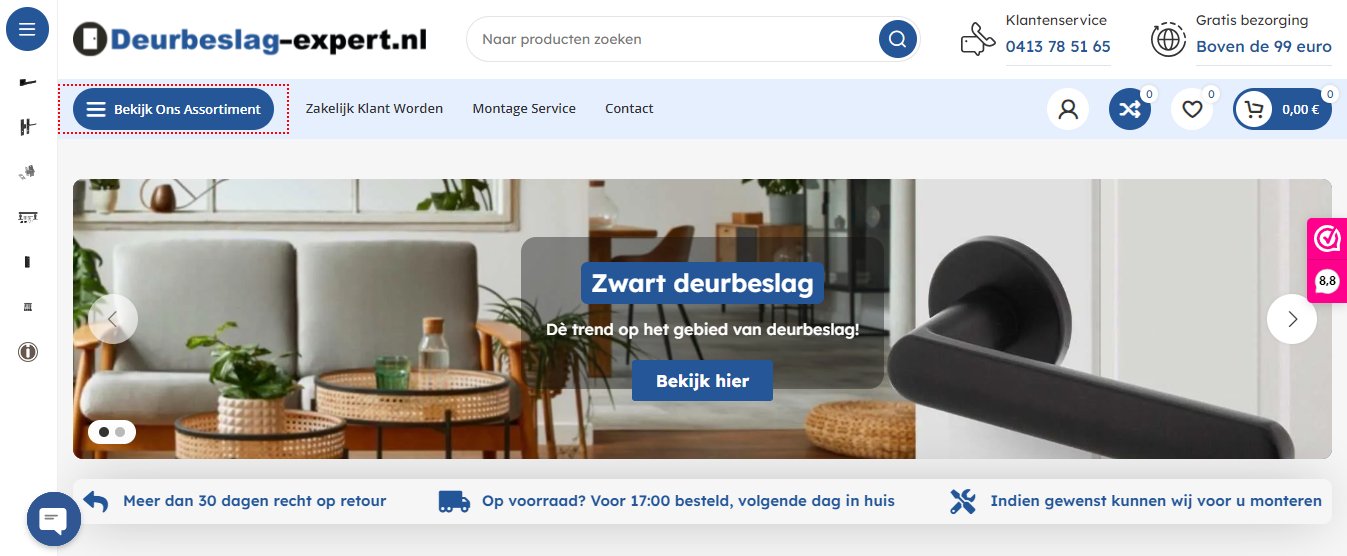Open the chat bubble widget
This screenshot has width=1347, height=556.
coord(53,519)
